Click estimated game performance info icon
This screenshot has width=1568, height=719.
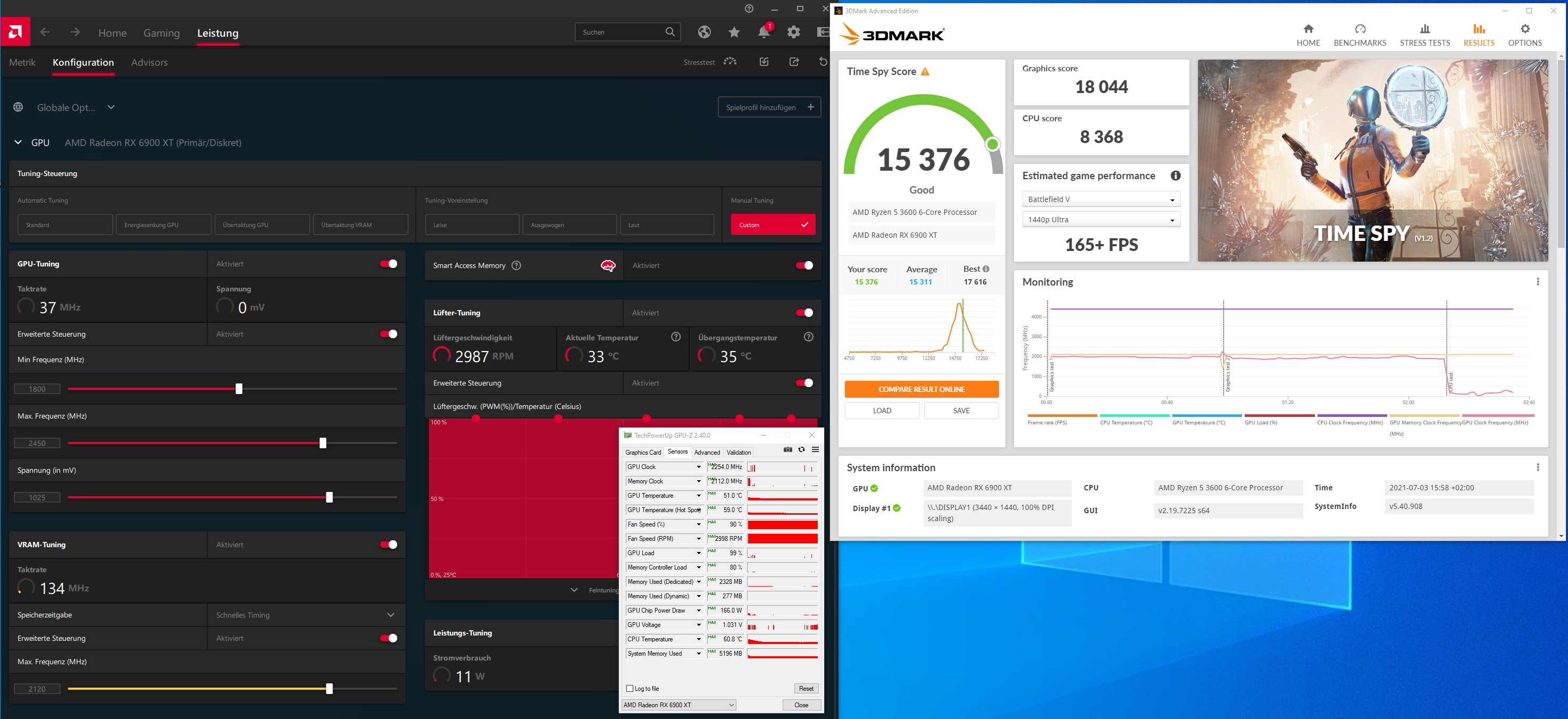pos(1176,176)
